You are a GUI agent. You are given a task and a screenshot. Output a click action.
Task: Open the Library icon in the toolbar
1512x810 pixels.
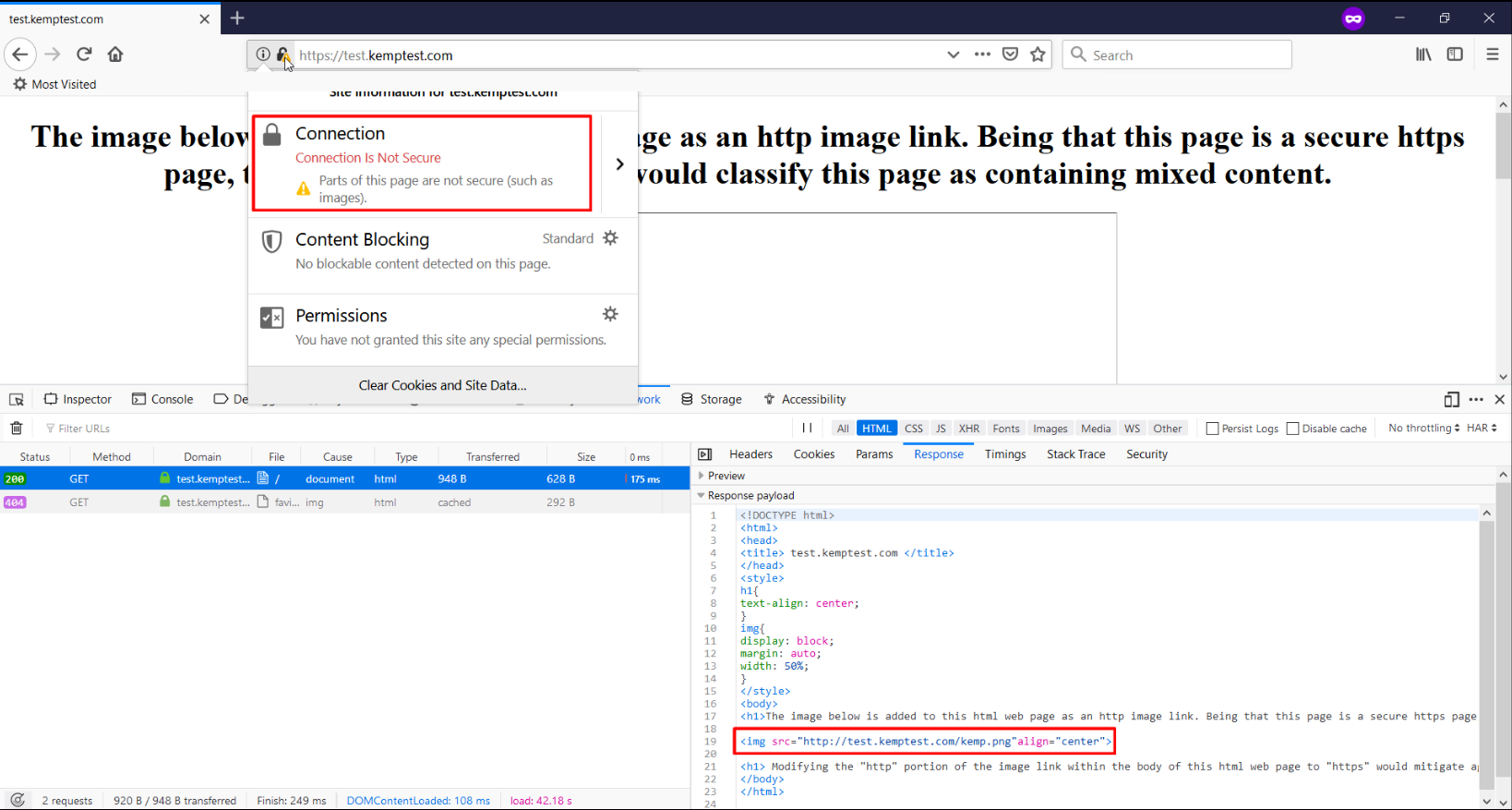1424,54
